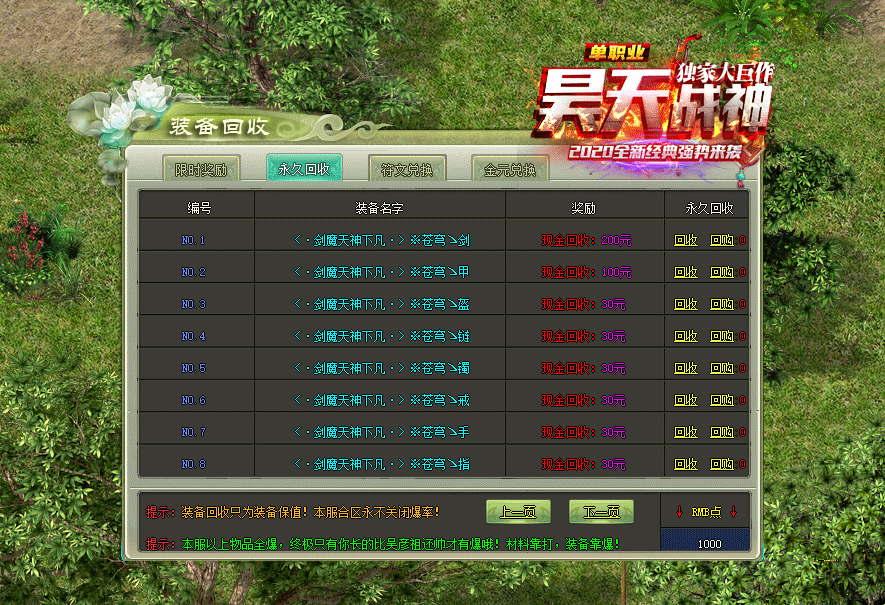This screenshot has width=885, height=605.
Task: Click 回购 in the NO.7 row
Action: click(x=722, y=432)
